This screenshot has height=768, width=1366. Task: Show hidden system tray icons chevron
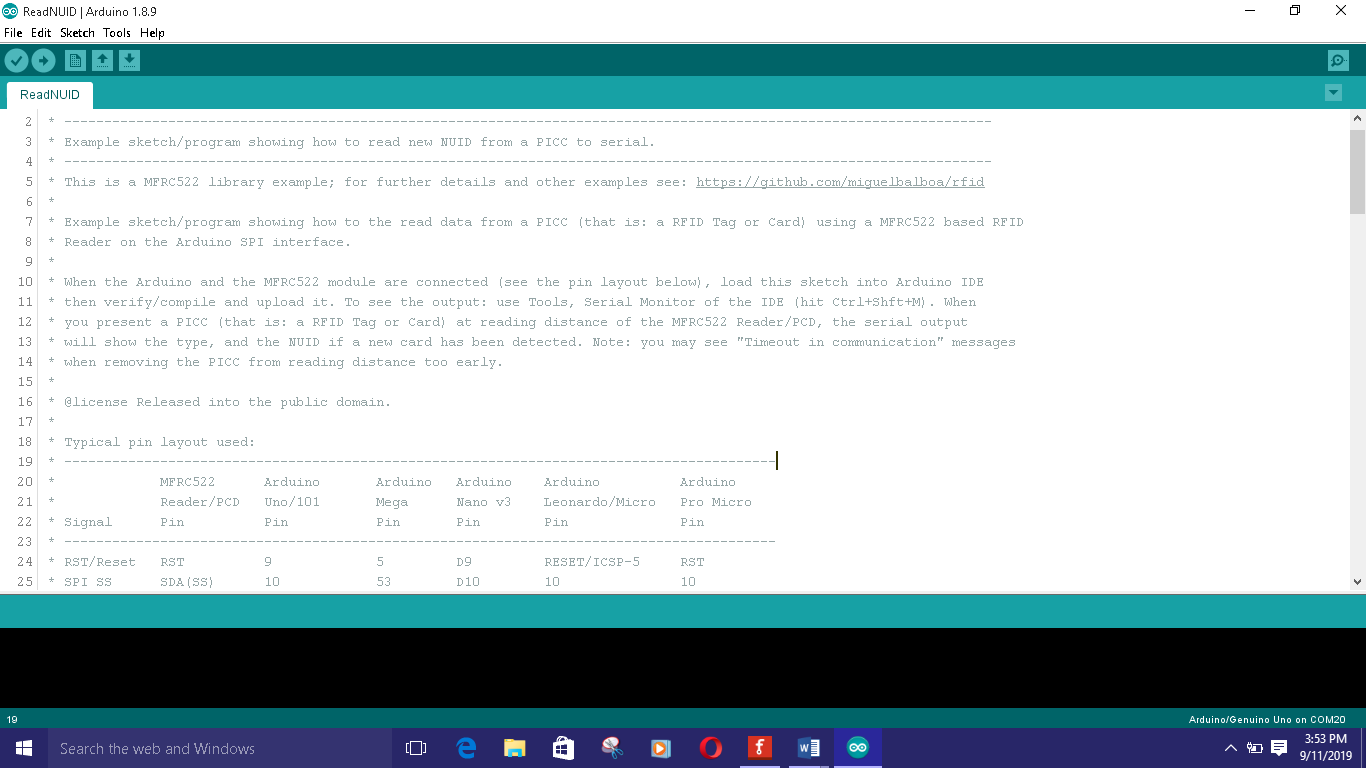tap(1231, 748)
